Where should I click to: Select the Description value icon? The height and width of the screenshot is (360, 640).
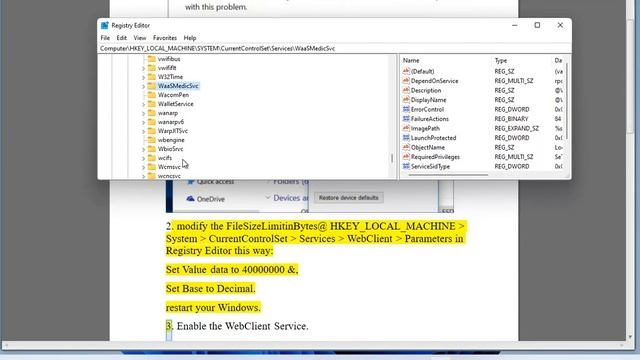coord(406,90)
